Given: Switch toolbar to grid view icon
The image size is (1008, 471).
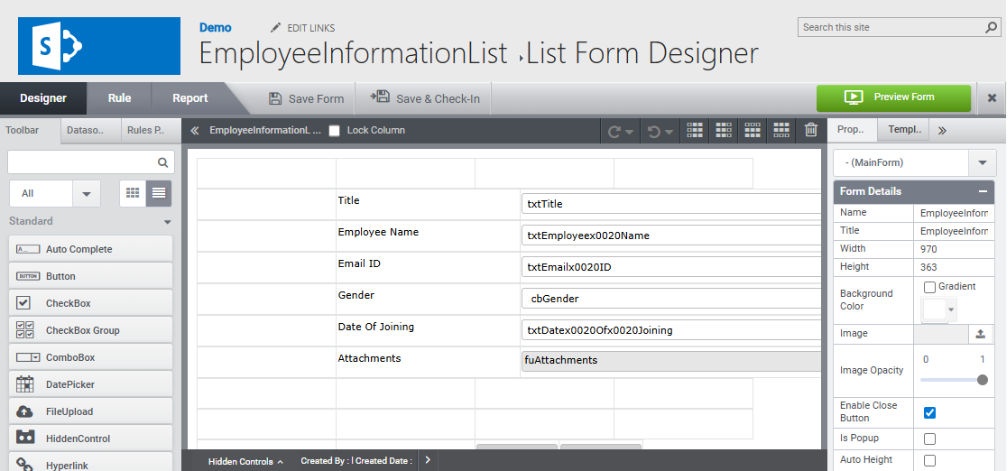Looking at the screenshot, I should (132, 193).
